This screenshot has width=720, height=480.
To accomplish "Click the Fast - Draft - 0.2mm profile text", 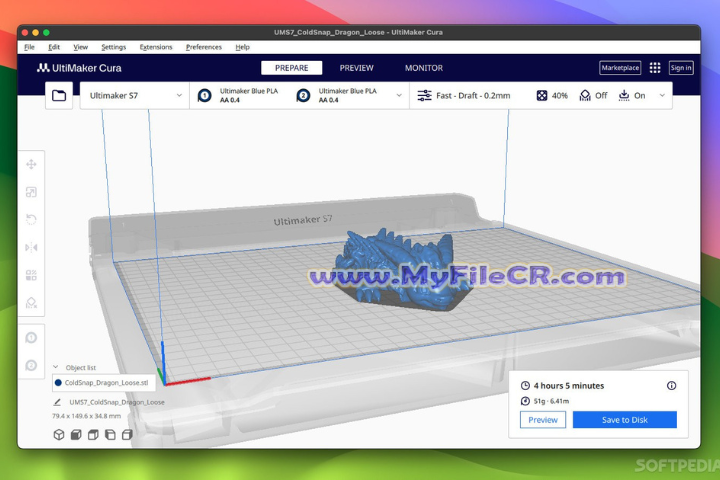I will coord(473,96).
